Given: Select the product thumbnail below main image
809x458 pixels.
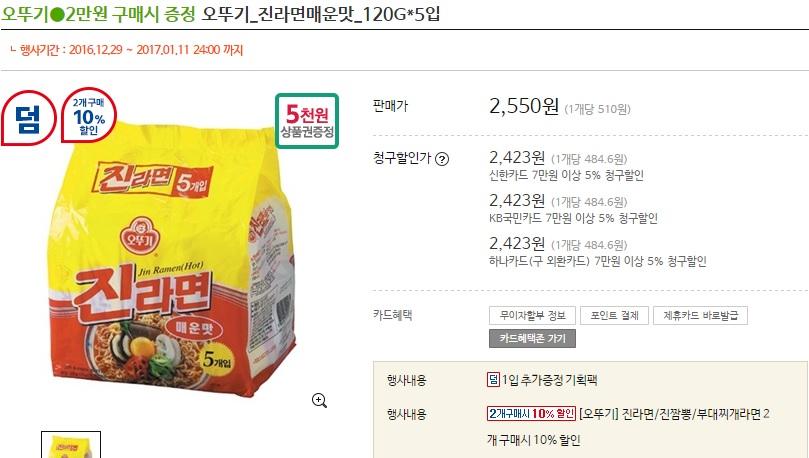Looking at the screenshot, I should point(71,445).
